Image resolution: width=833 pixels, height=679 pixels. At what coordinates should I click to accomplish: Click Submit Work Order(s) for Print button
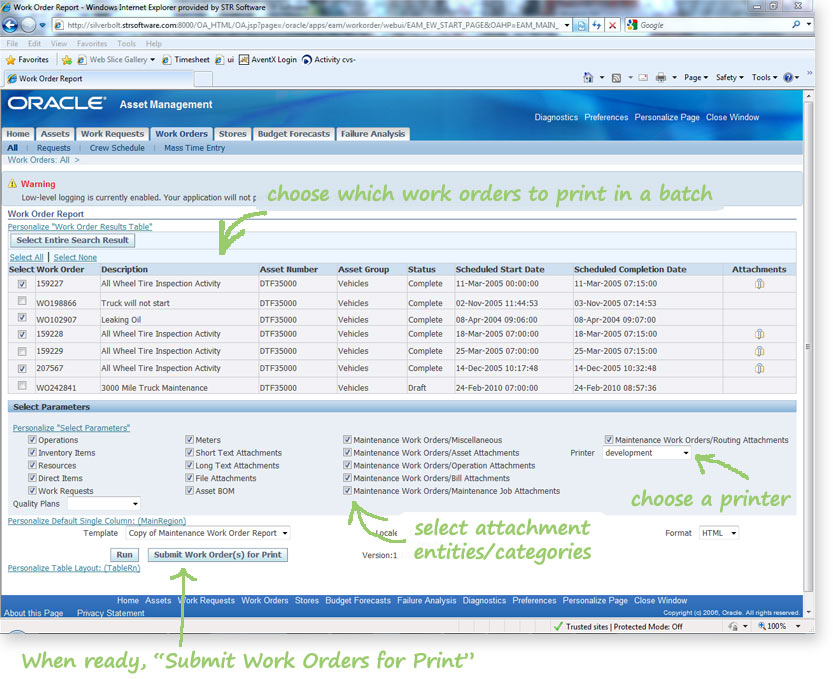(x=218, y=555)
